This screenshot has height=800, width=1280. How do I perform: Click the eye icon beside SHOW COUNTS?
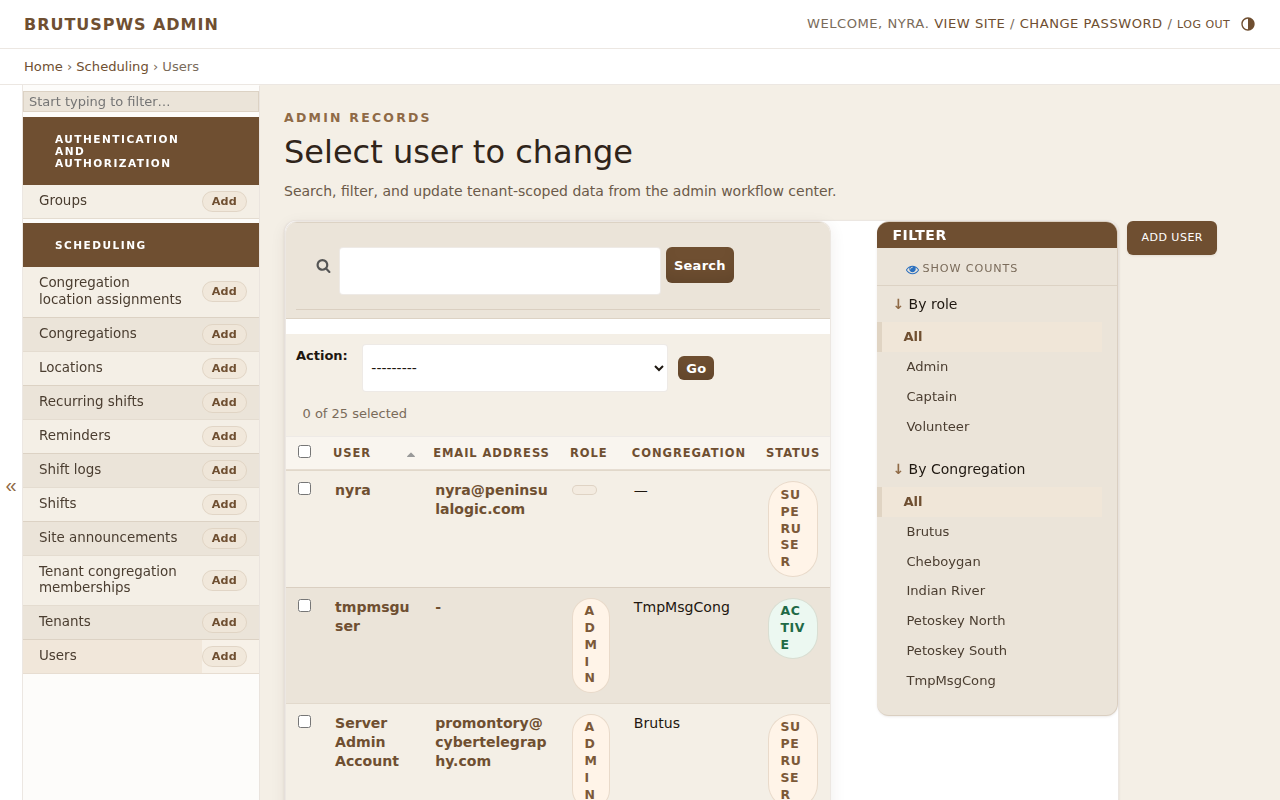point(911,268)
